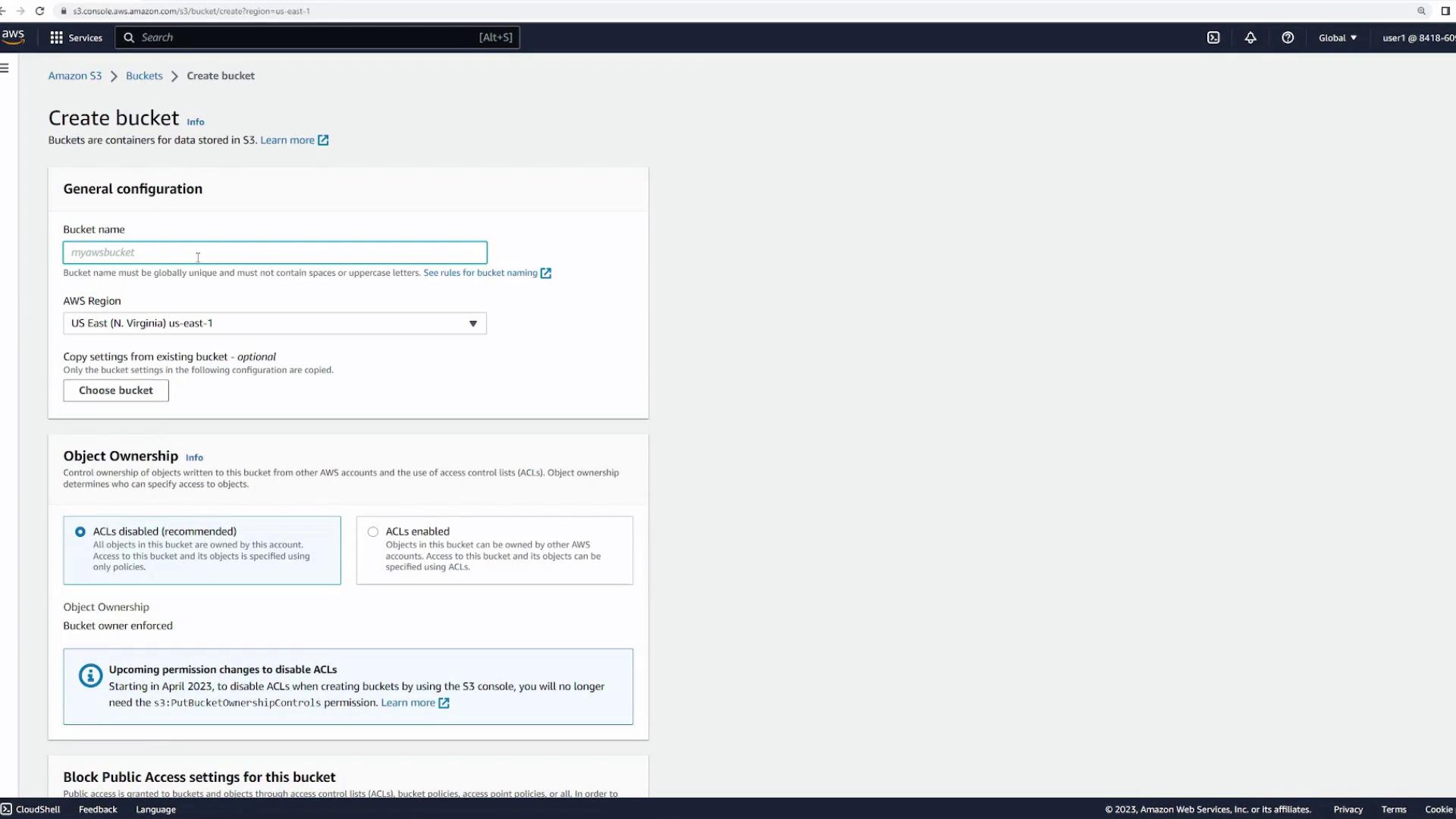Open CloudShell icon in top navigation bar
The height and width of the screenshot is (819, 1456).
point(1213,38)
